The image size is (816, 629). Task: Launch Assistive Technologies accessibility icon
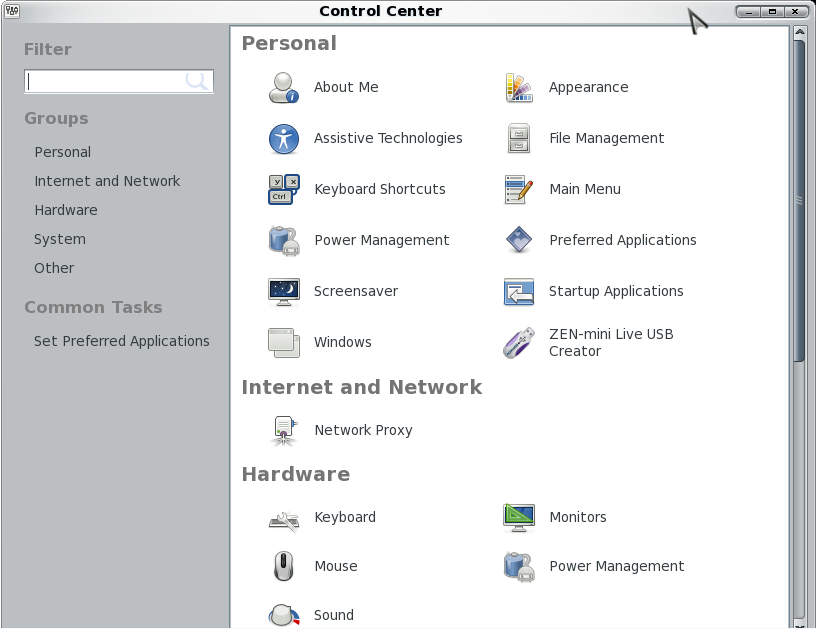point(284,139)
